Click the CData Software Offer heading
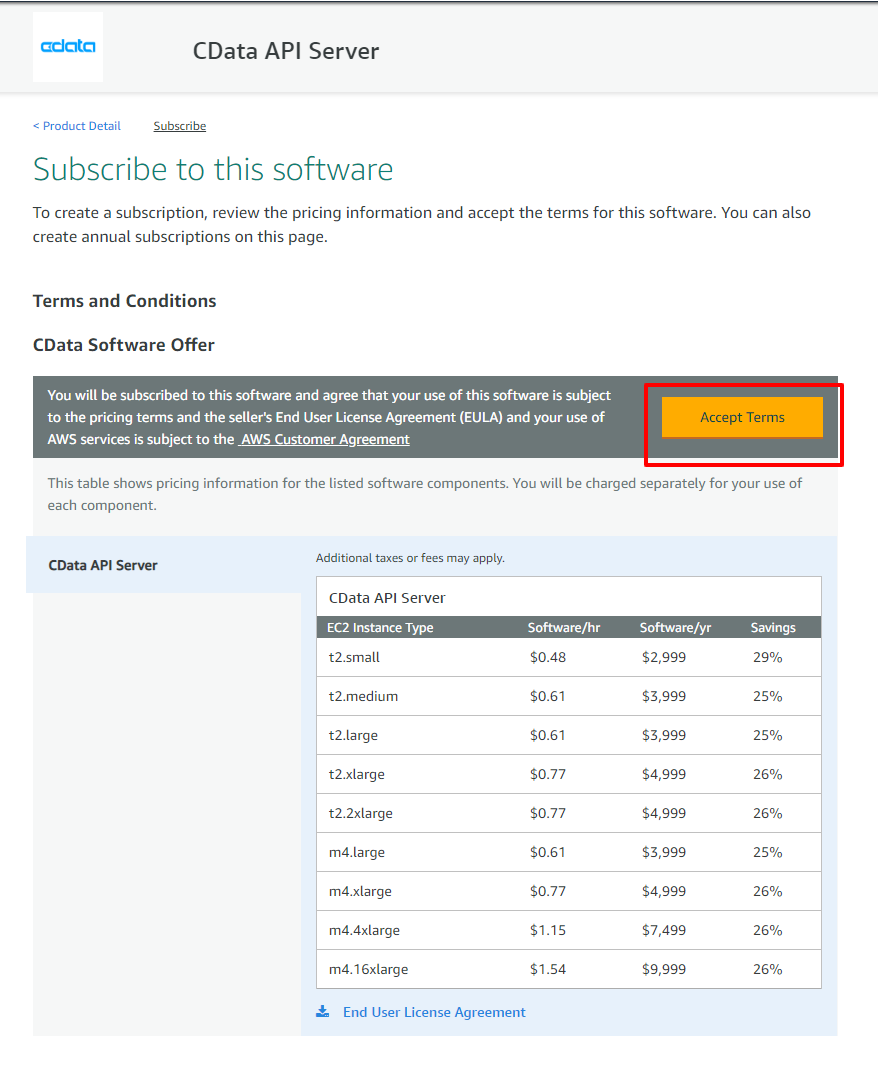The width and height of the screenshot is (878, 1070). [x=123, y=345]
